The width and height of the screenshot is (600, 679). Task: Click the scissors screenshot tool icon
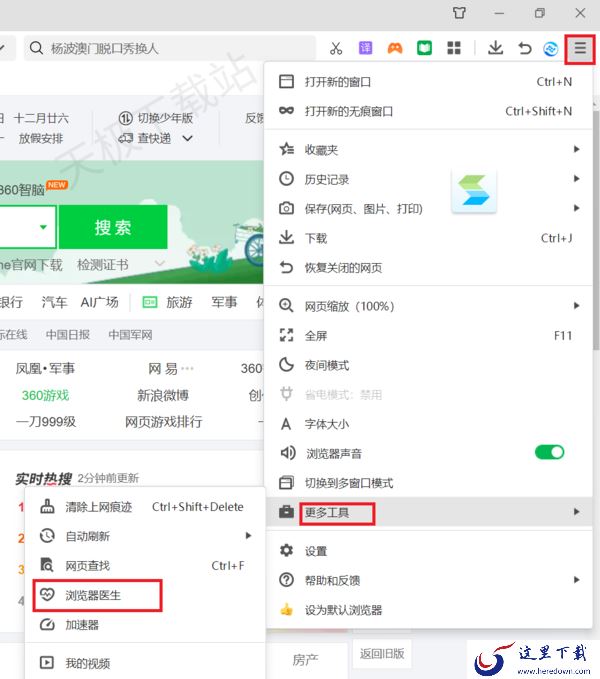point(336,48)
